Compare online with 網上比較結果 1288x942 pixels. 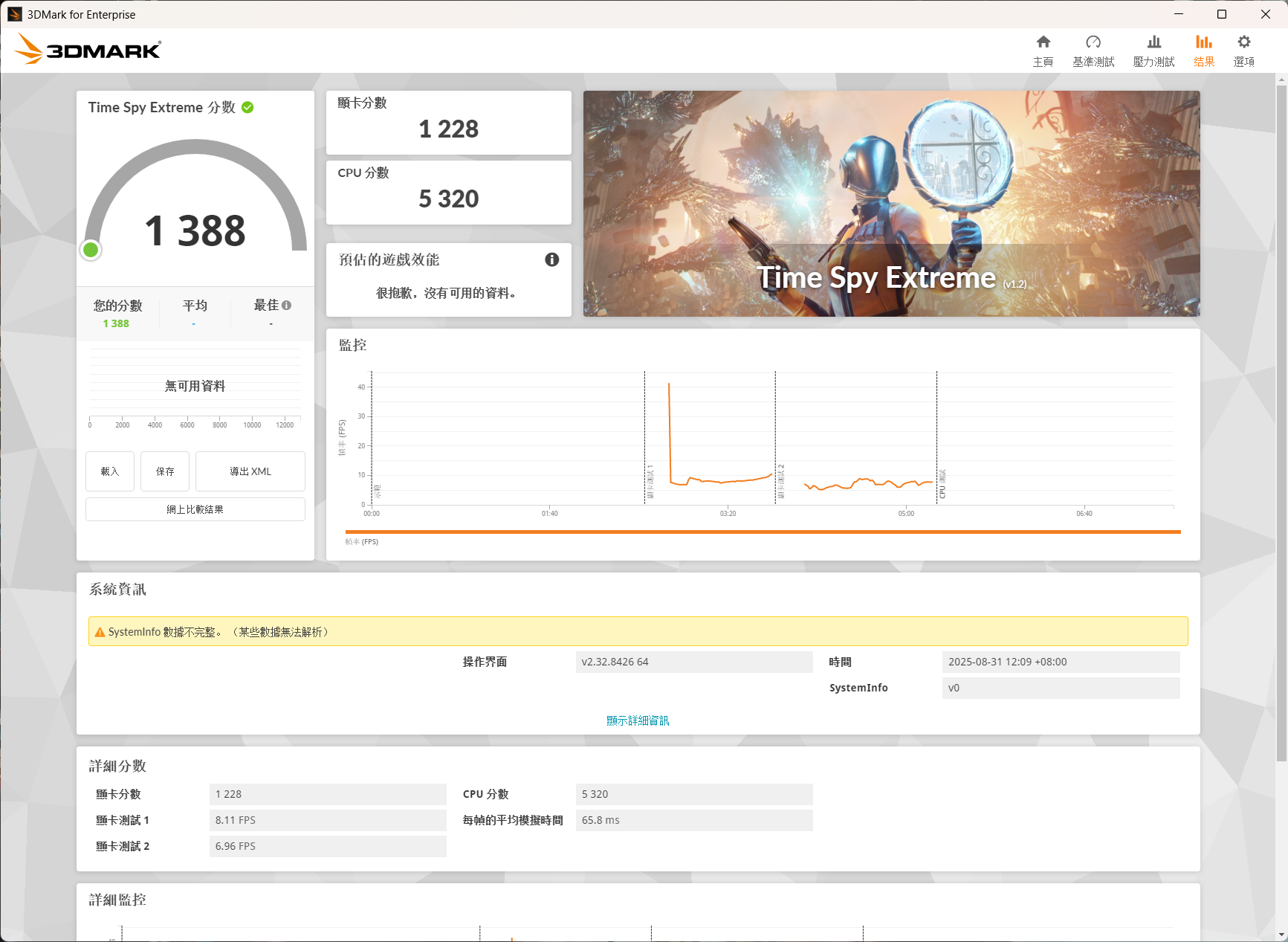coord(195,509)
